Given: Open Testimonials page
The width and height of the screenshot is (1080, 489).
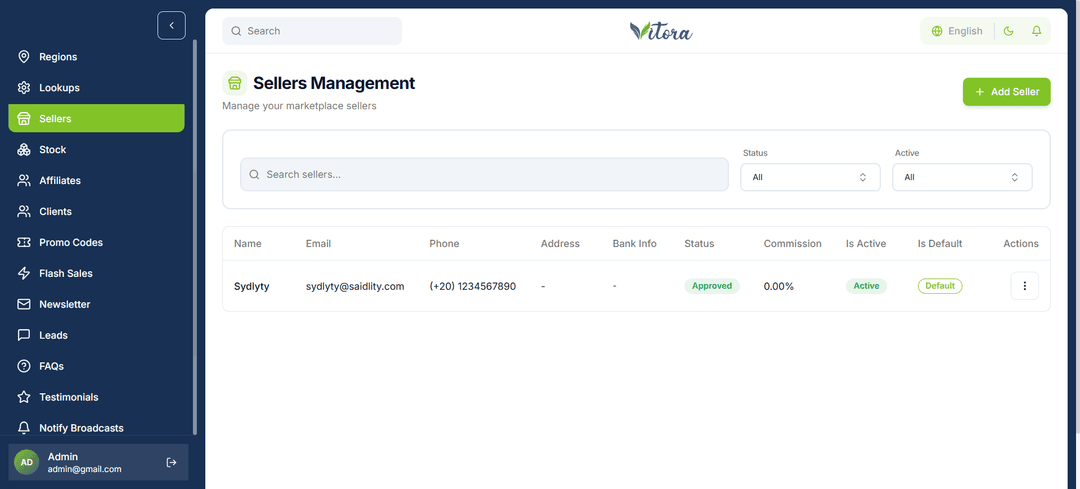Looking at the screenshot, I should (x=96, y=397).
